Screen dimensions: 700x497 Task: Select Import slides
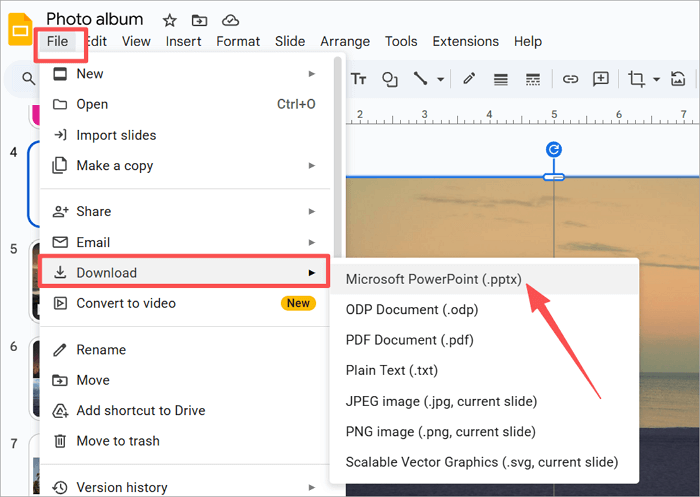(x=185, y=135)
